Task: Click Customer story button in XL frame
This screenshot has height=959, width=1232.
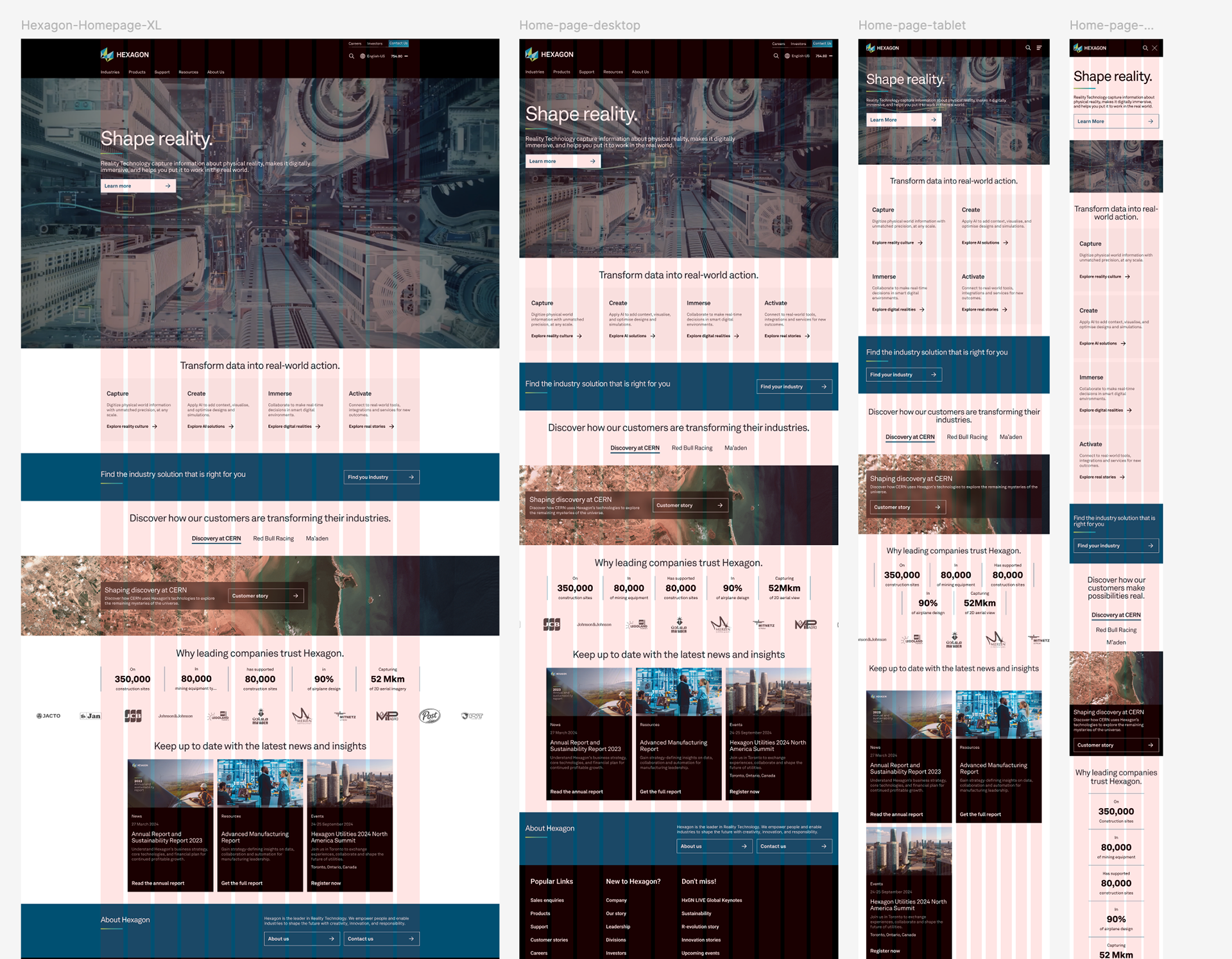Action: [266, 596]
